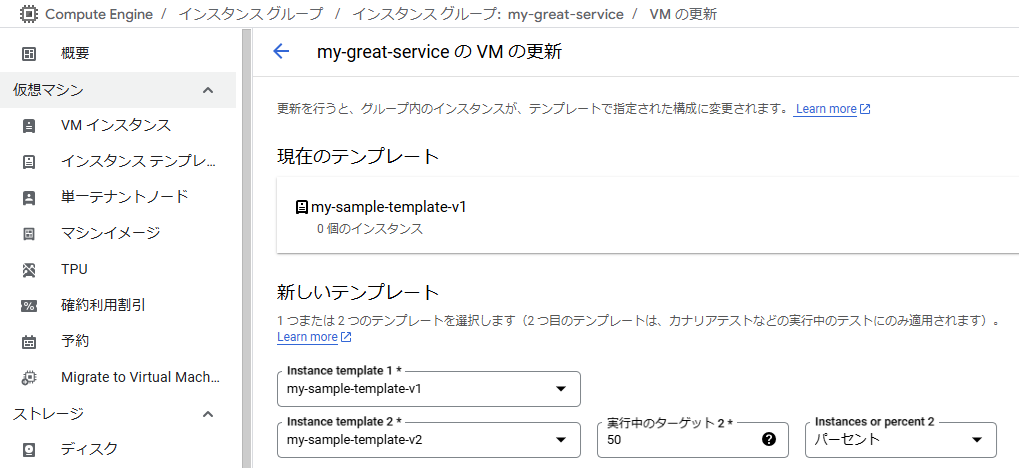Screen dimensions: 1019x468
Task: Open the Instances or percent 2 dropdown
Action: click(x=901, y=439)
